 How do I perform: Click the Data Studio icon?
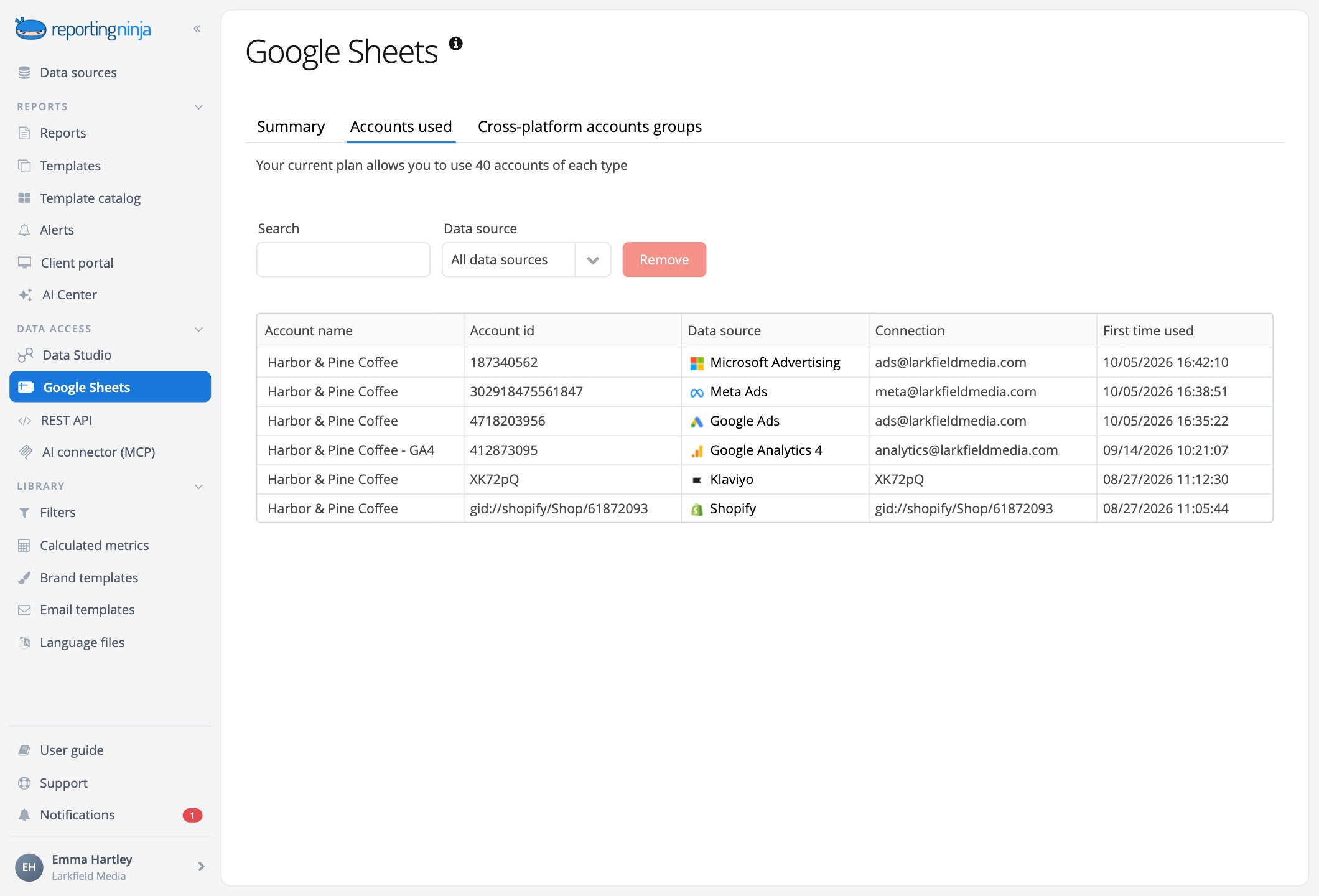tap(26, 355)
